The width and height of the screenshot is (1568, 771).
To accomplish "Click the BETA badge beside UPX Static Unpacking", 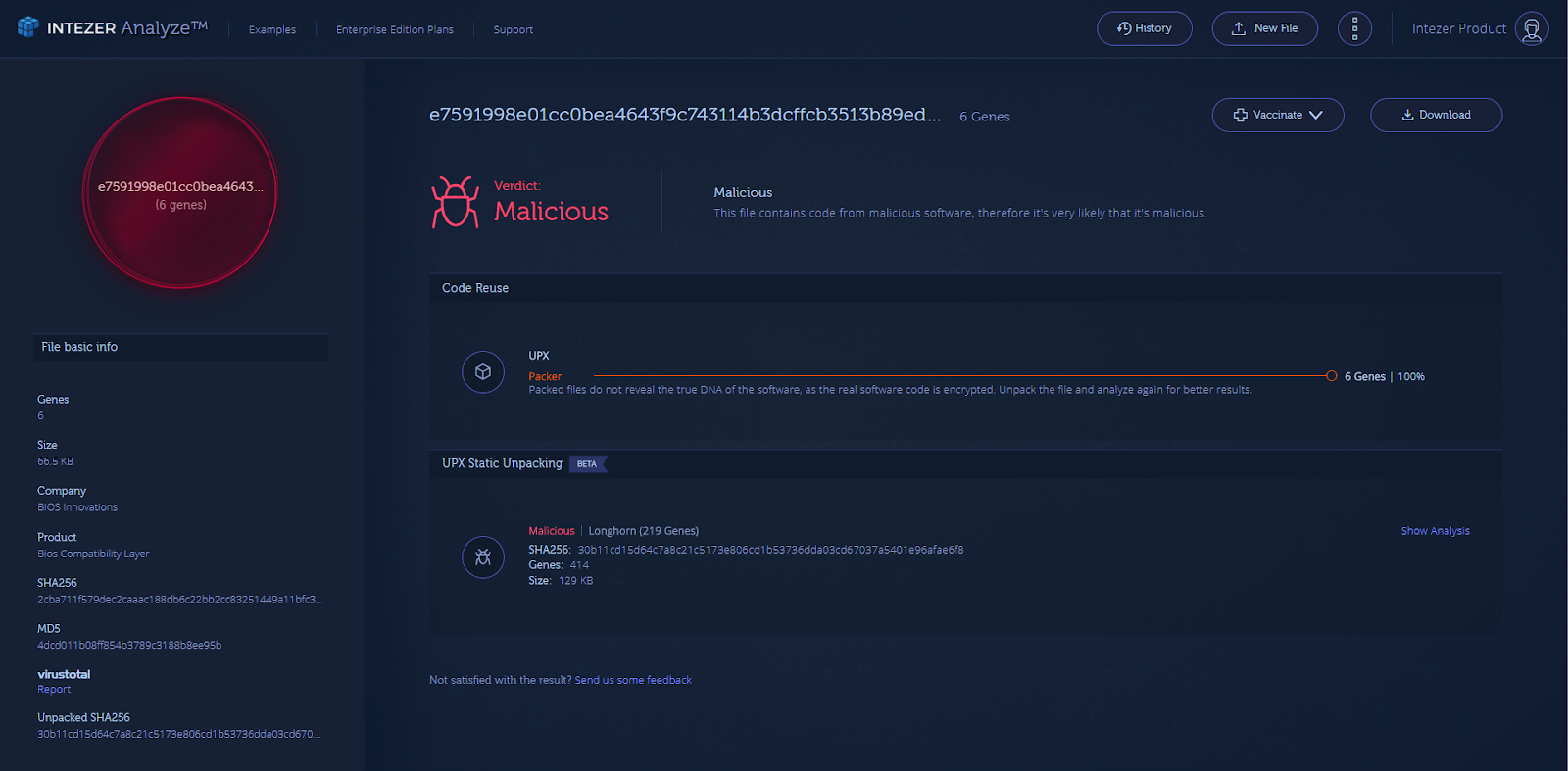I will [x=587, y=464].
